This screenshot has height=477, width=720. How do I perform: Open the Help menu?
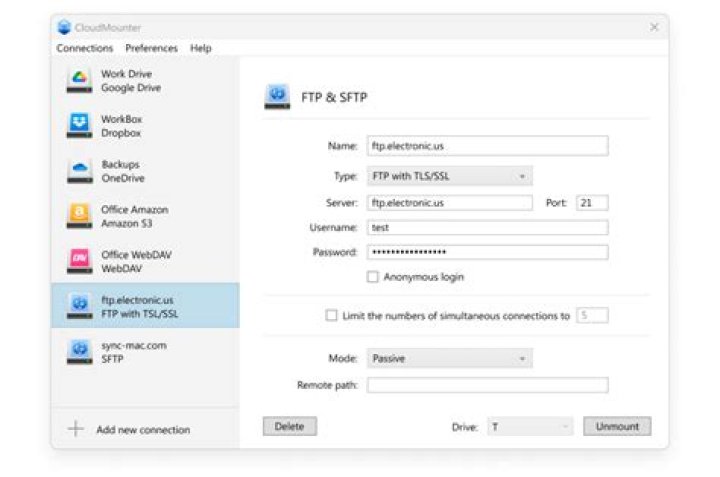point(201,48)
